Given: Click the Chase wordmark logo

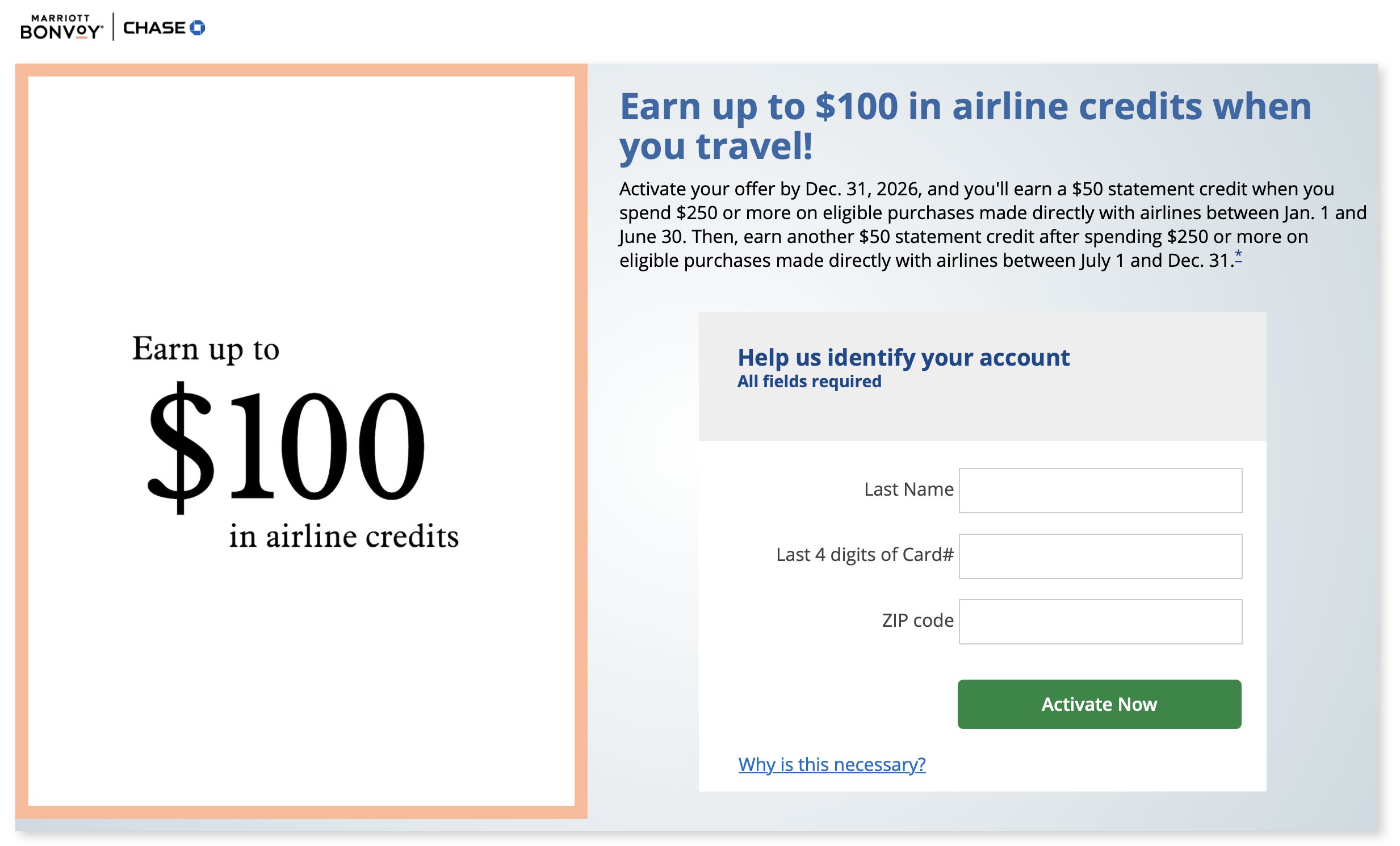Looking at the screenshot, I should click(x=154, y=28).
